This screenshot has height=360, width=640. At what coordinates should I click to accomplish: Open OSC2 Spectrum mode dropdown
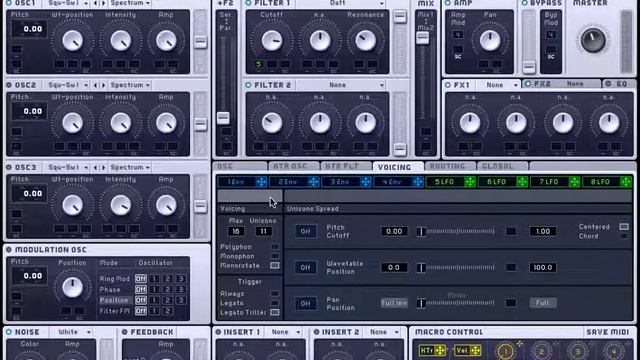[x=130, y=85]
